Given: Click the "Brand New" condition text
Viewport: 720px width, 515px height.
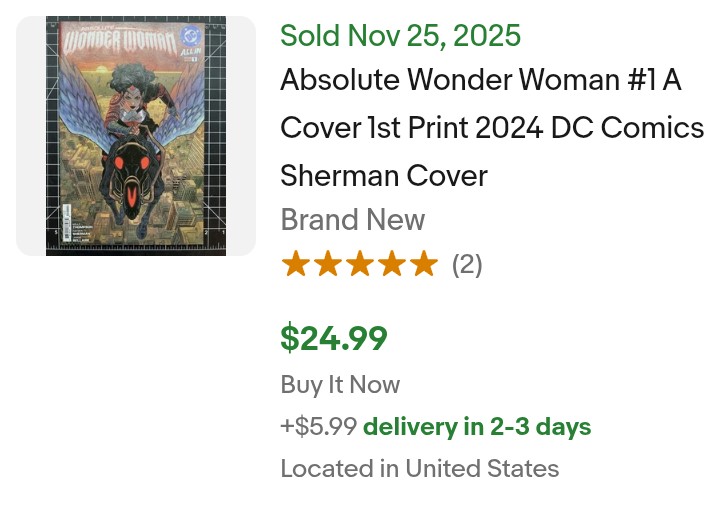Looking at the screenshot, I should click(352, 220).
